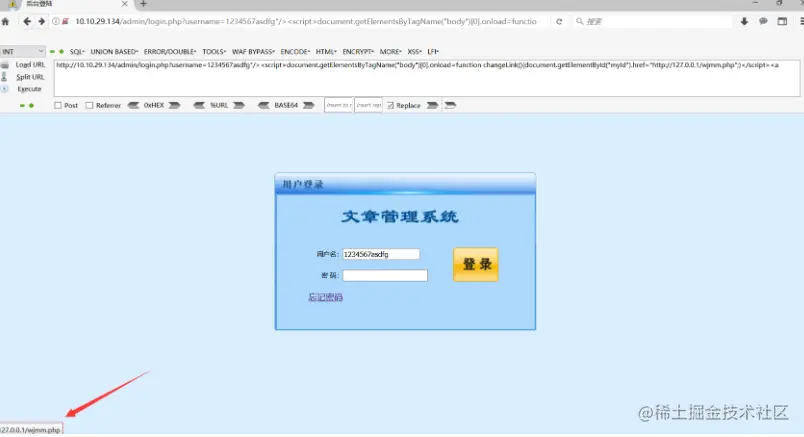The width and height of the screenshot is (804, 437).
Task: Show site info icon in address bar
Action: (55, 22)
